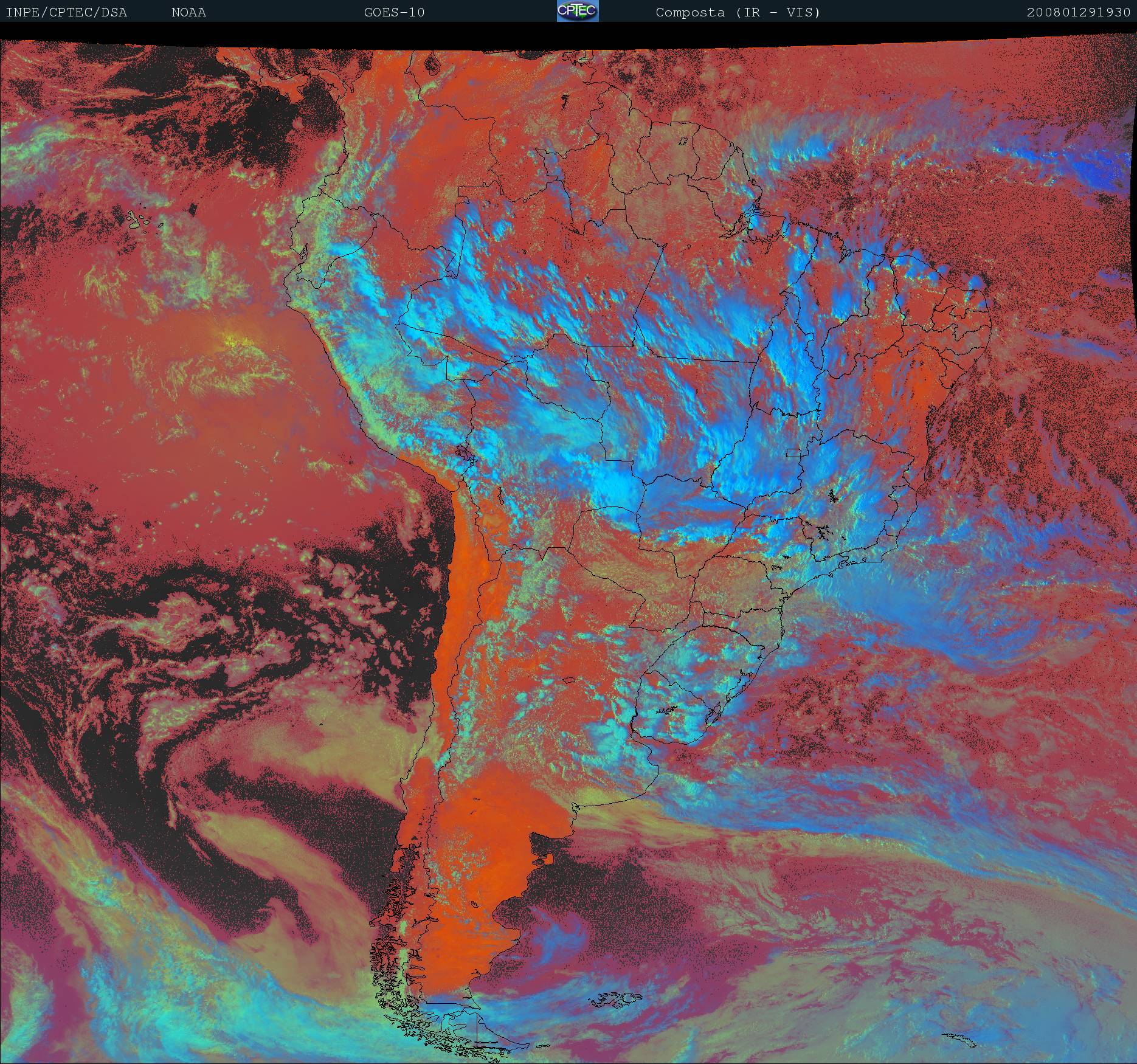Click Marajó Island at the Amazon mouth
The width and height of the screenshot is (1137, 1064).
click(x=754, y=212)
